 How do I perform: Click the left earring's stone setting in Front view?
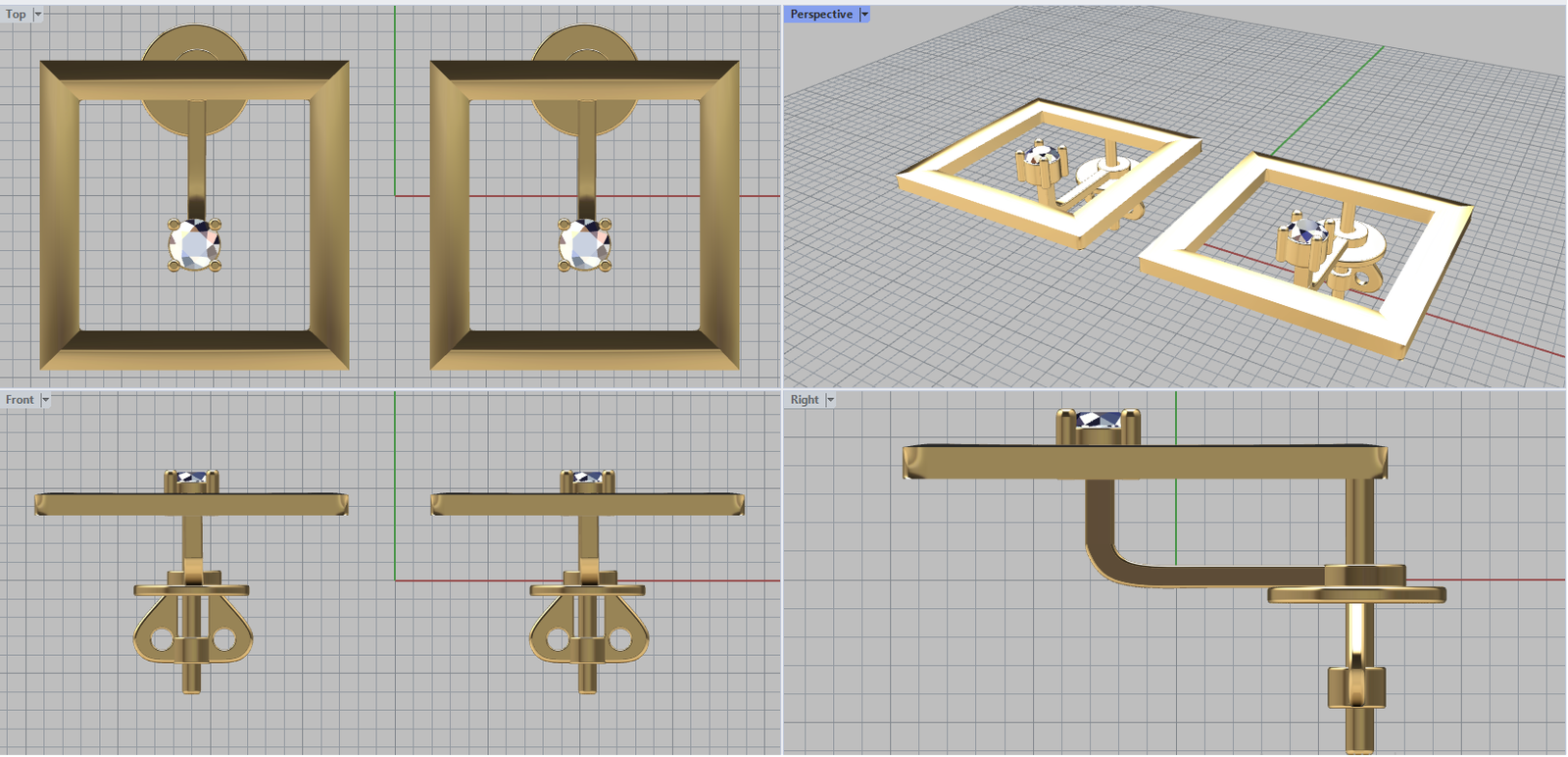point(191,481)
